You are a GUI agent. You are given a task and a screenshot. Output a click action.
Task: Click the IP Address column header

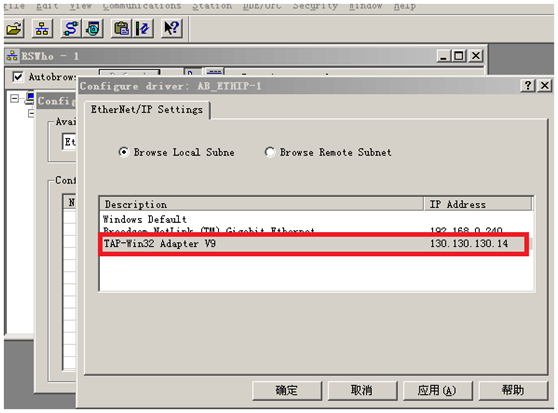(x=478, y=204)
